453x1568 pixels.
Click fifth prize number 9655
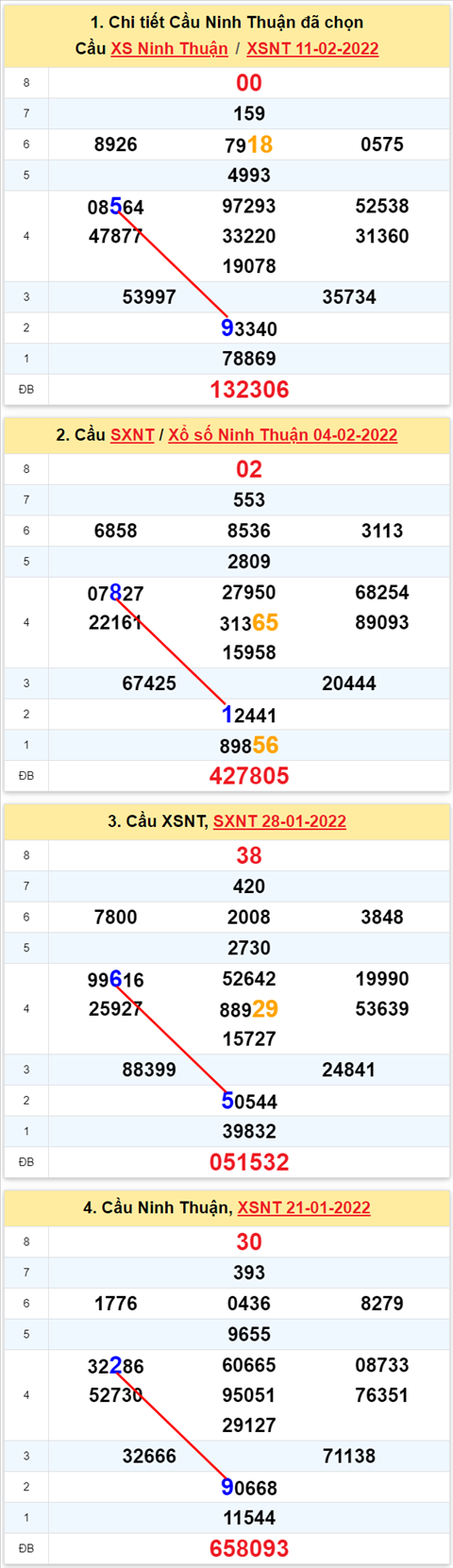[x=249, y=1333]
